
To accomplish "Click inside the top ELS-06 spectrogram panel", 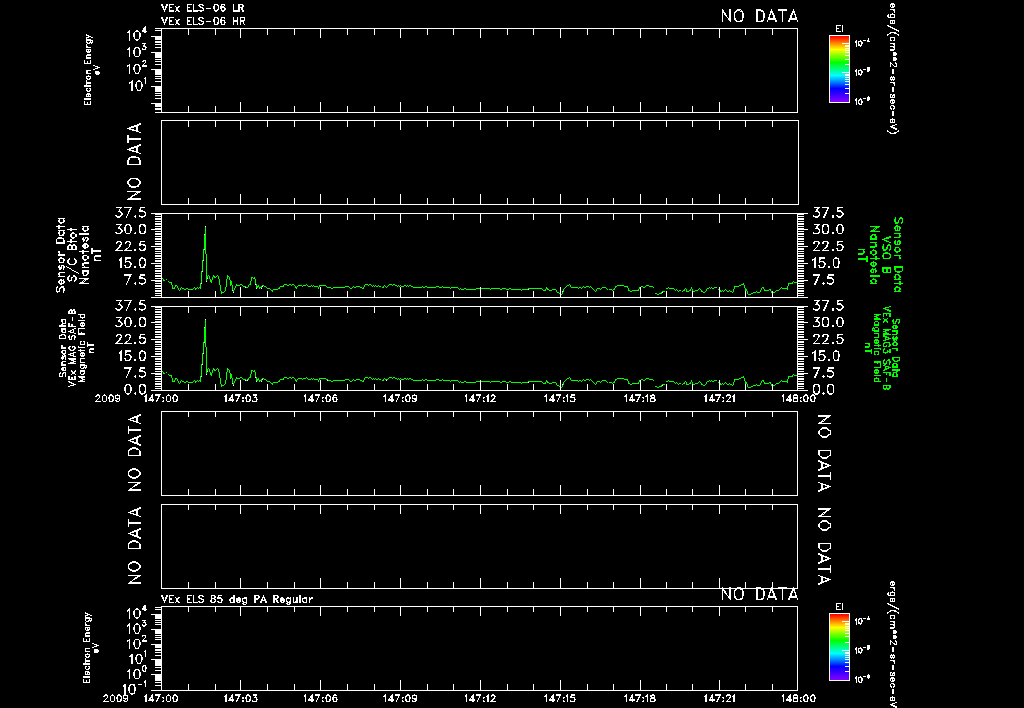I will [479, 70].
